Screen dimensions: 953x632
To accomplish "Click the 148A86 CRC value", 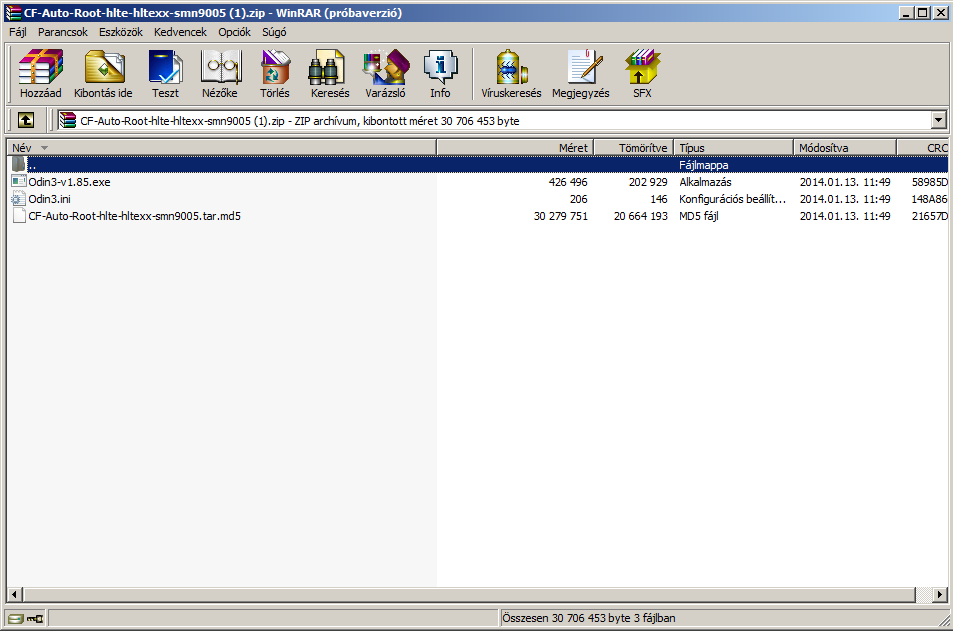I will pos(929,199).
